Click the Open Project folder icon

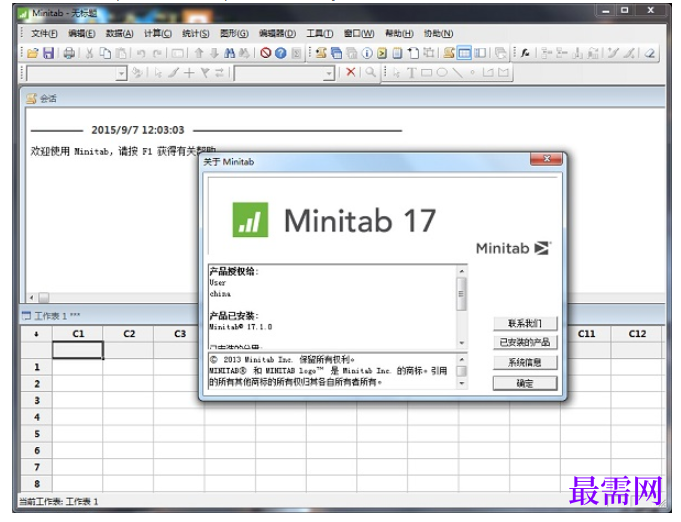(x=33, y=53)
